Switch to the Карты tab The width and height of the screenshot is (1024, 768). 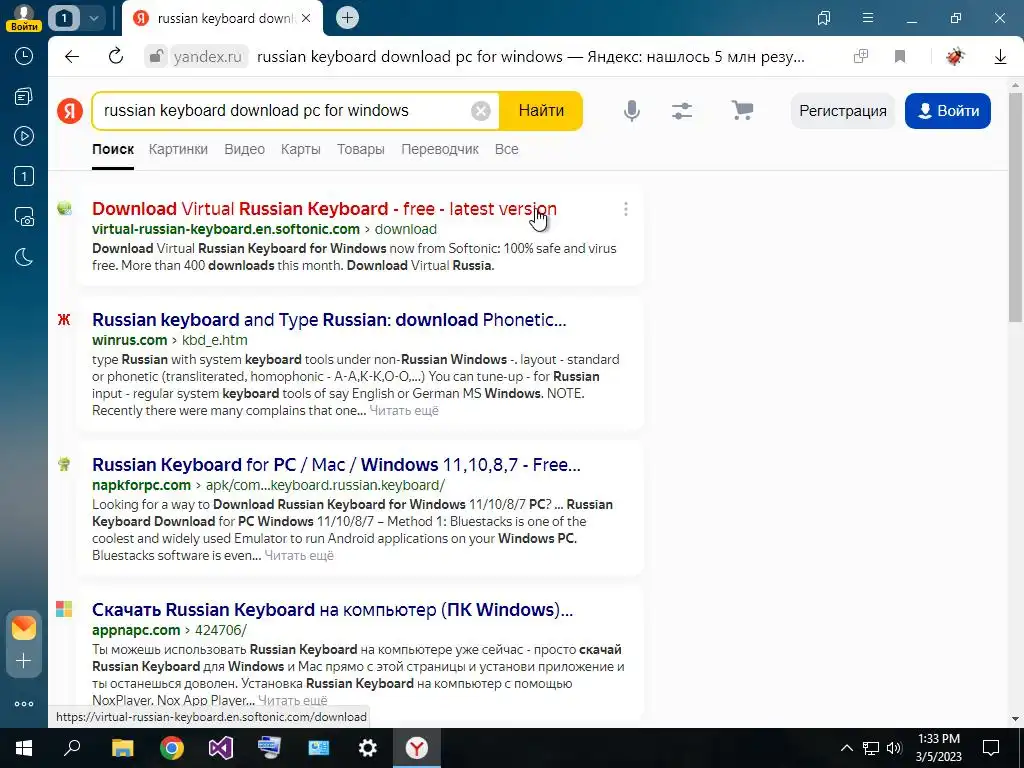(300, 149)
